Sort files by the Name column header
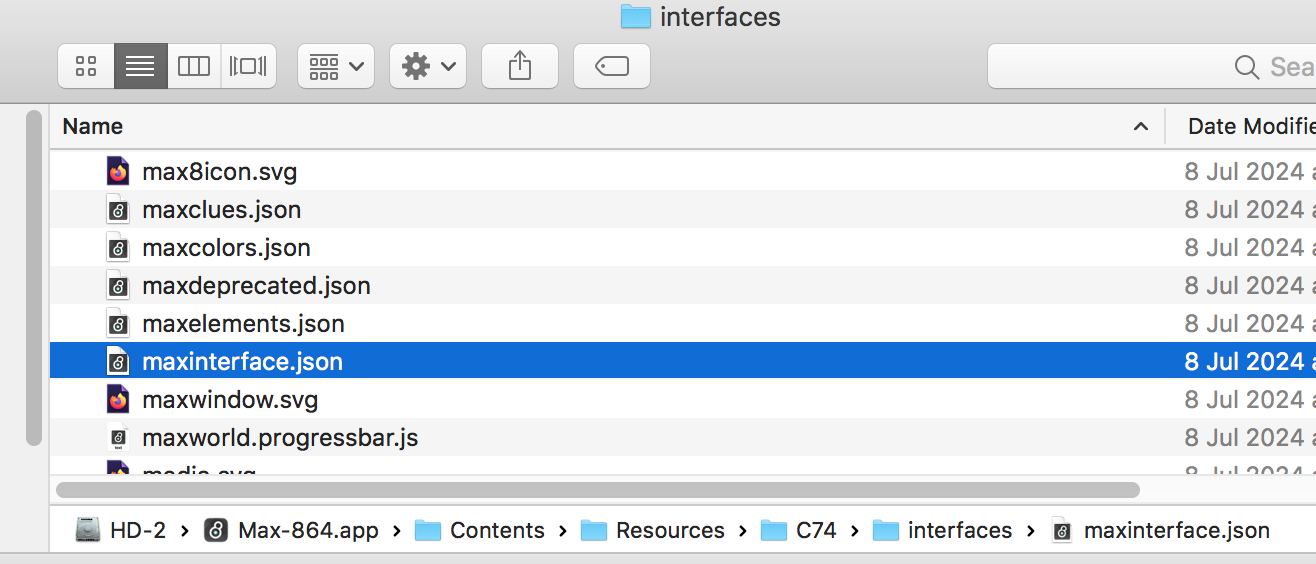Screen dimensions: 1316x564 [x=93, y=126]
